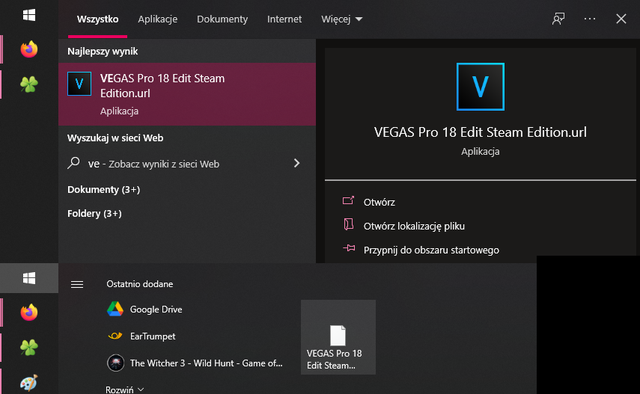640x394 pixels.
Task: Click the pin icon for Przypnij do obszaru startowego
Action: click(x=349, y=248)
